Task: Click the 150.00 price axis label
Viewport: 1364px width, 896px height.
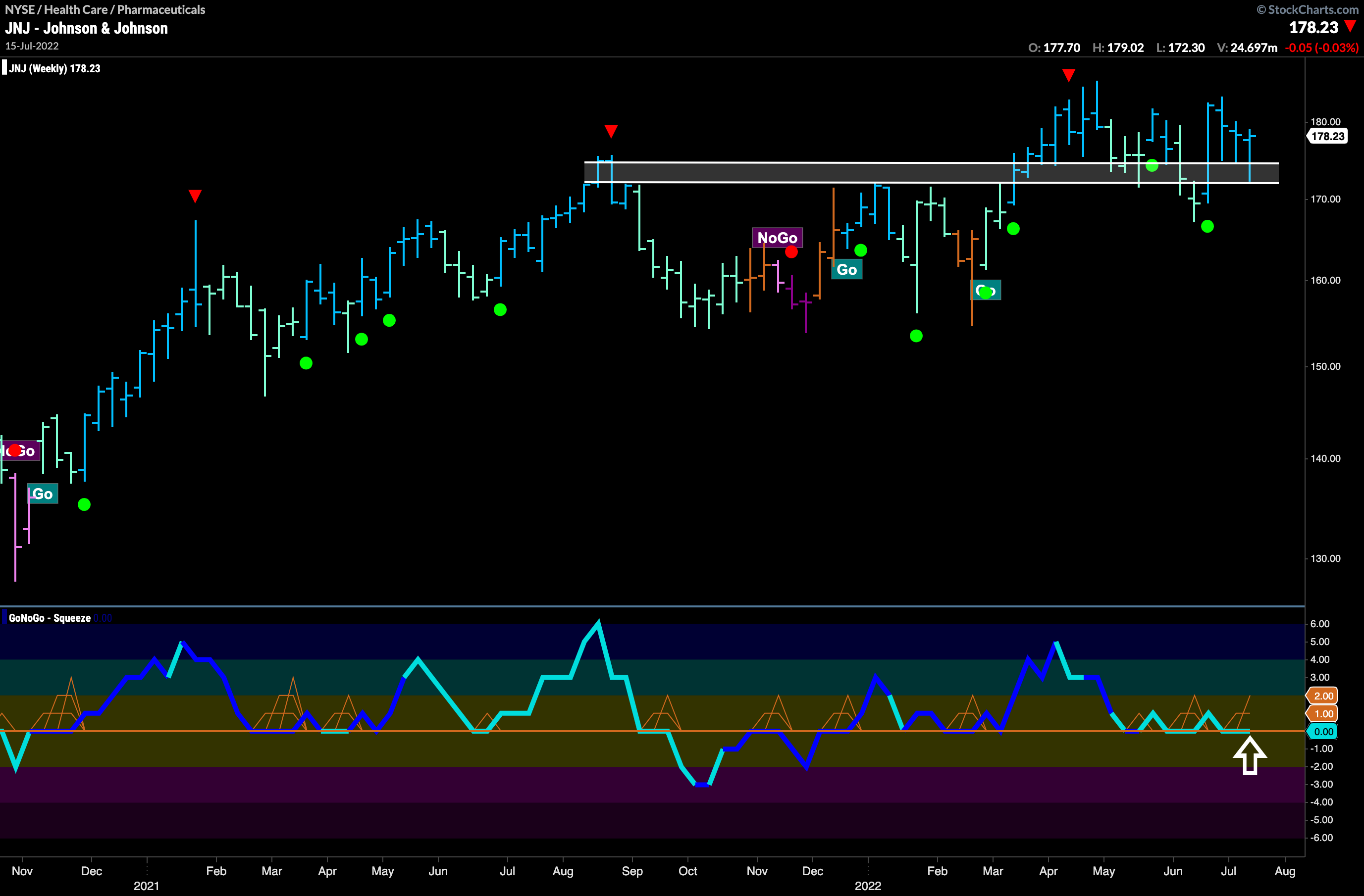Action: pos(1325,366)
